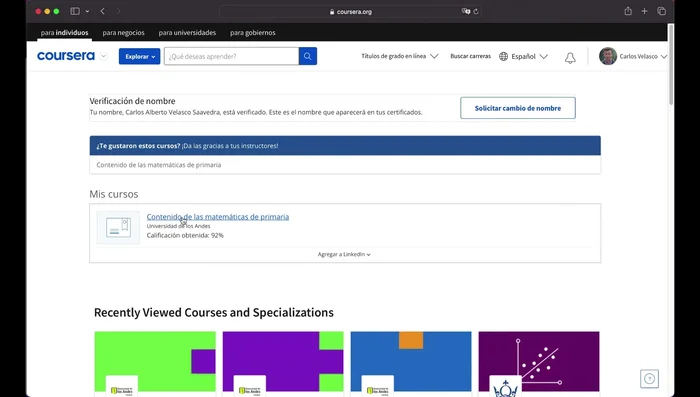This screenshot has height=397, width=700.
Task: Click the course certificate thumbnail icon
Action: pyautogui.click(x=118, y=228)
